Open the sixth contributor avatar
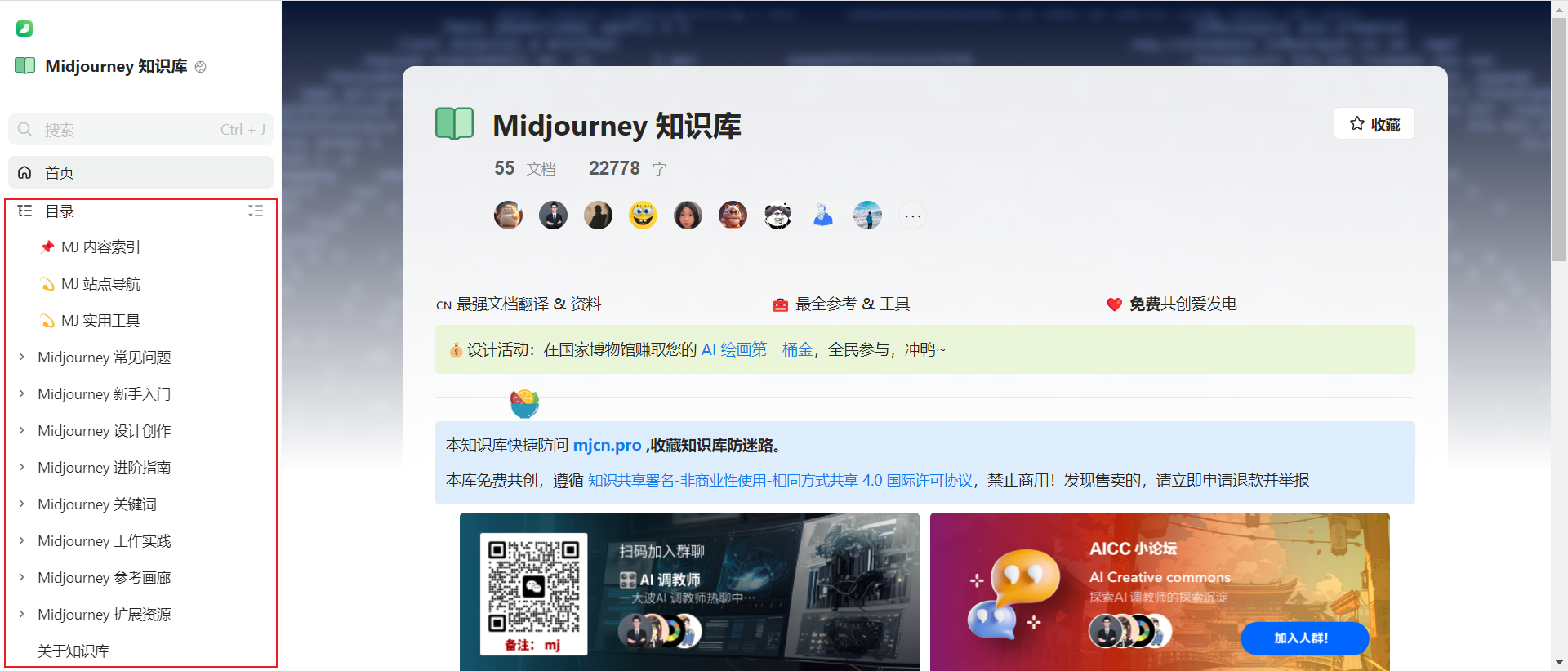1568x671 pixels. [x=733, y=216]
